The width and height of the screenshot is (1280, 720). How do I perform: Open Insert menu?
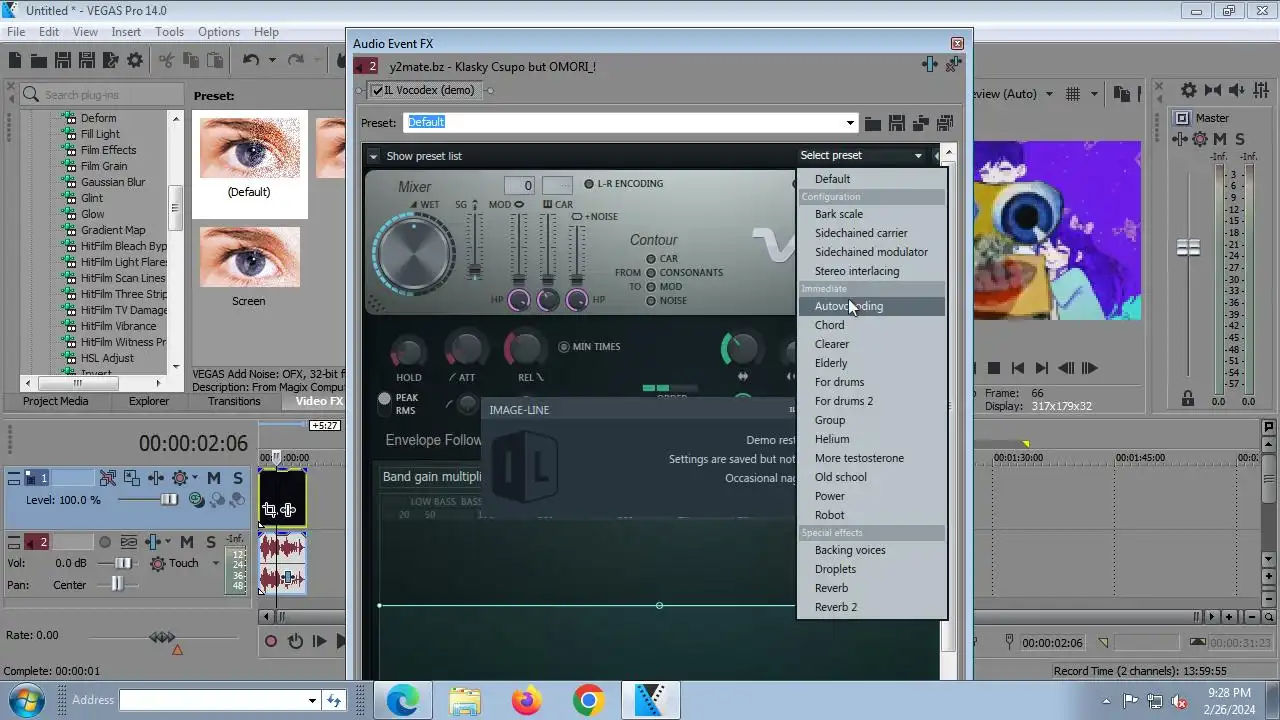pos(126,32)
